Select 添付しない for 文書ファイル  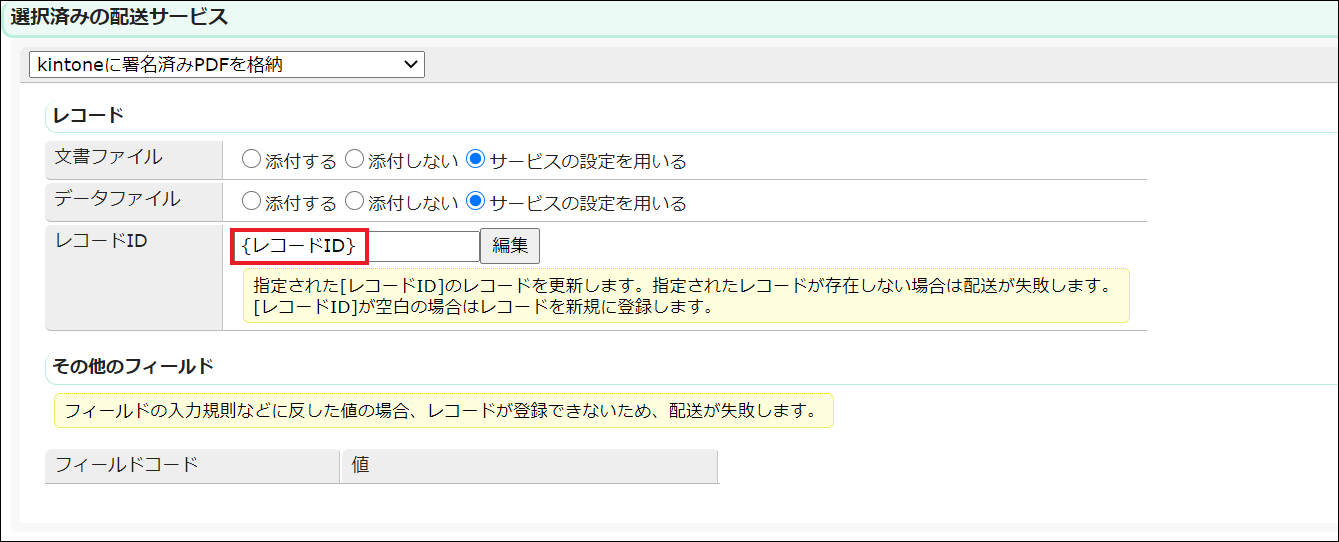pyautogui.click(x=354, y=160)
